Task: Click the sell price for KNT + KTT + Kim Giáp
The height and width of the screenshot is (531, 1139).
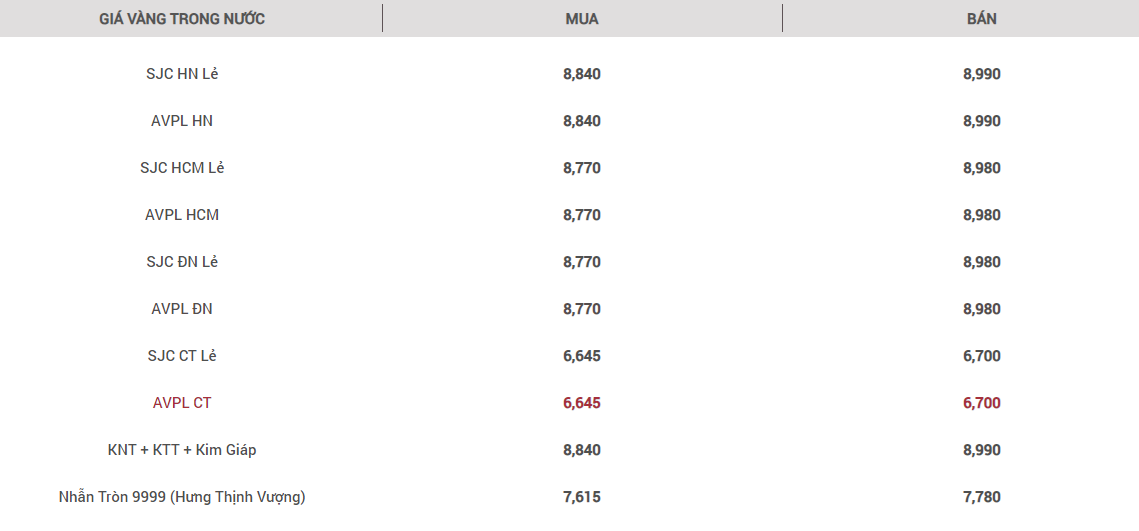Action: tap(982, 450)
